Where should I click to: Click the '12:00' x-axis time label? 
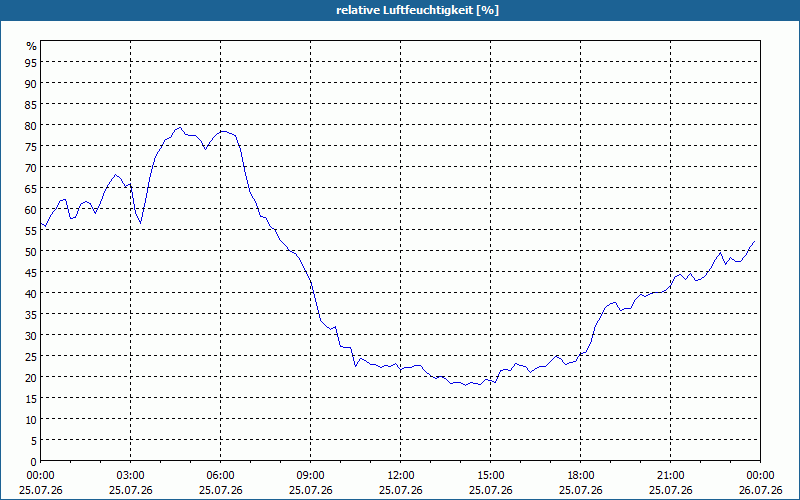tap(401, 476)
